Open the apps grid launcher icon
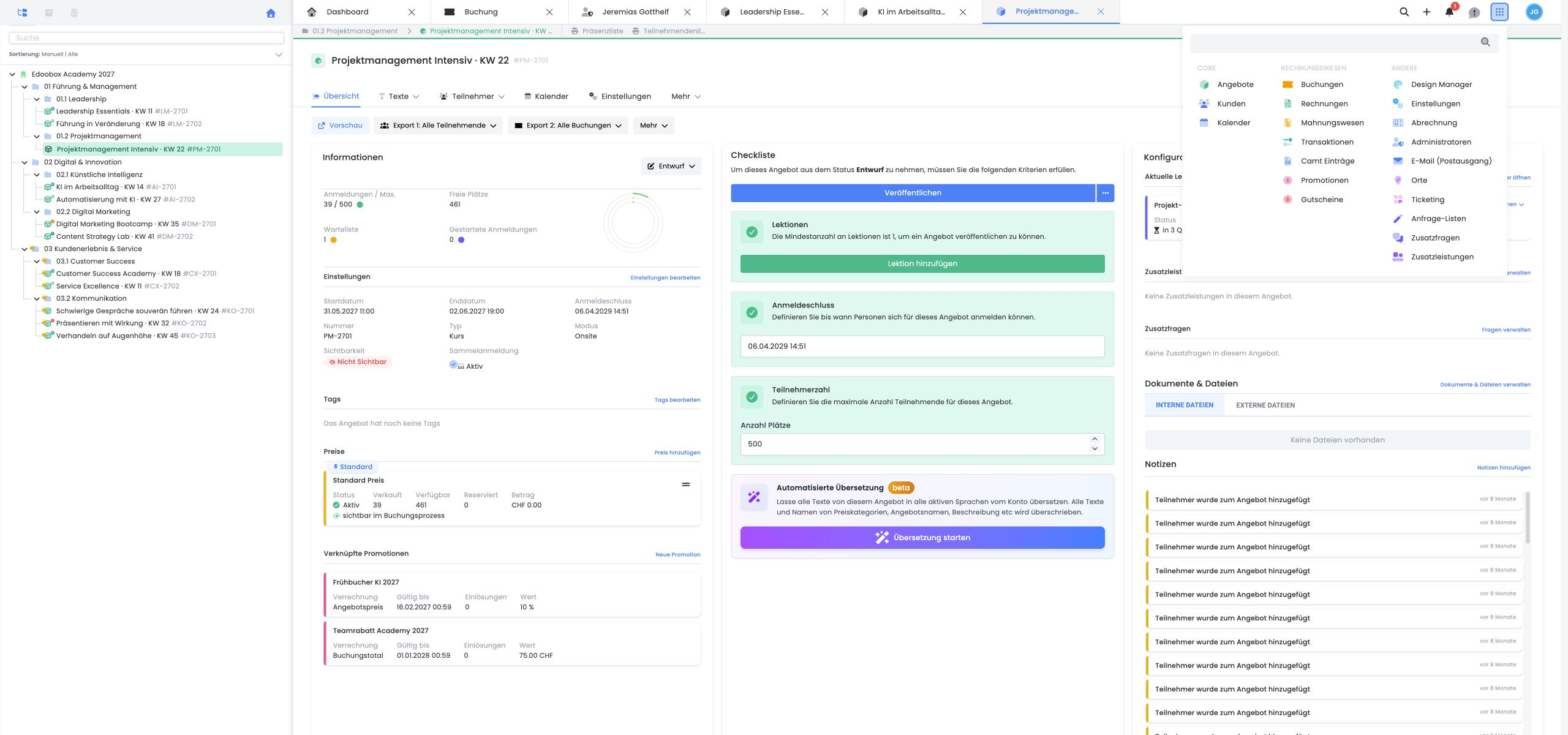This screenshot has width=1568, height=735. tap(1499, 12)
